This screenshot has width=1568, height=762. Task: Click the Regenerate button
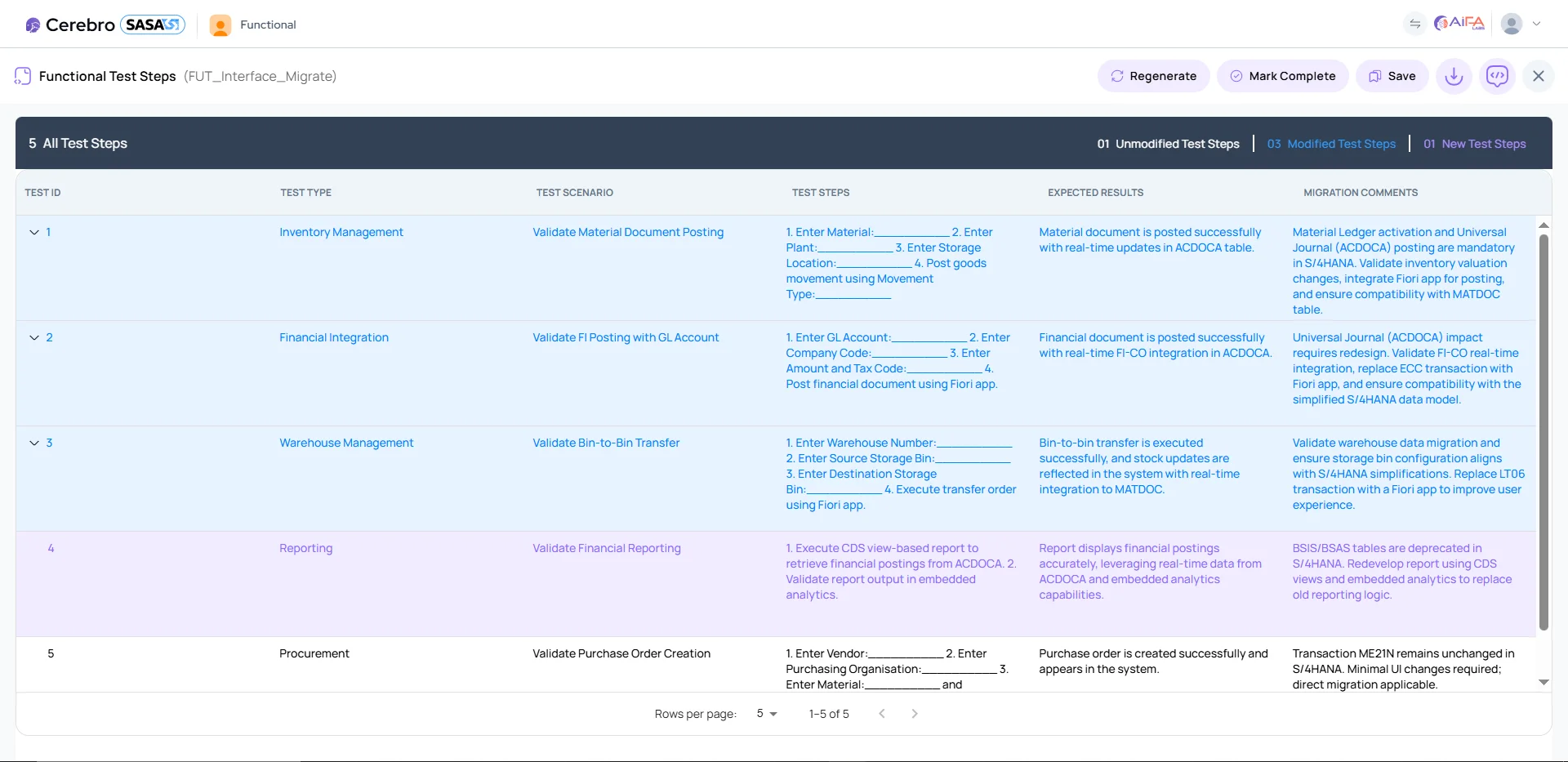[x=1153, y=75]
